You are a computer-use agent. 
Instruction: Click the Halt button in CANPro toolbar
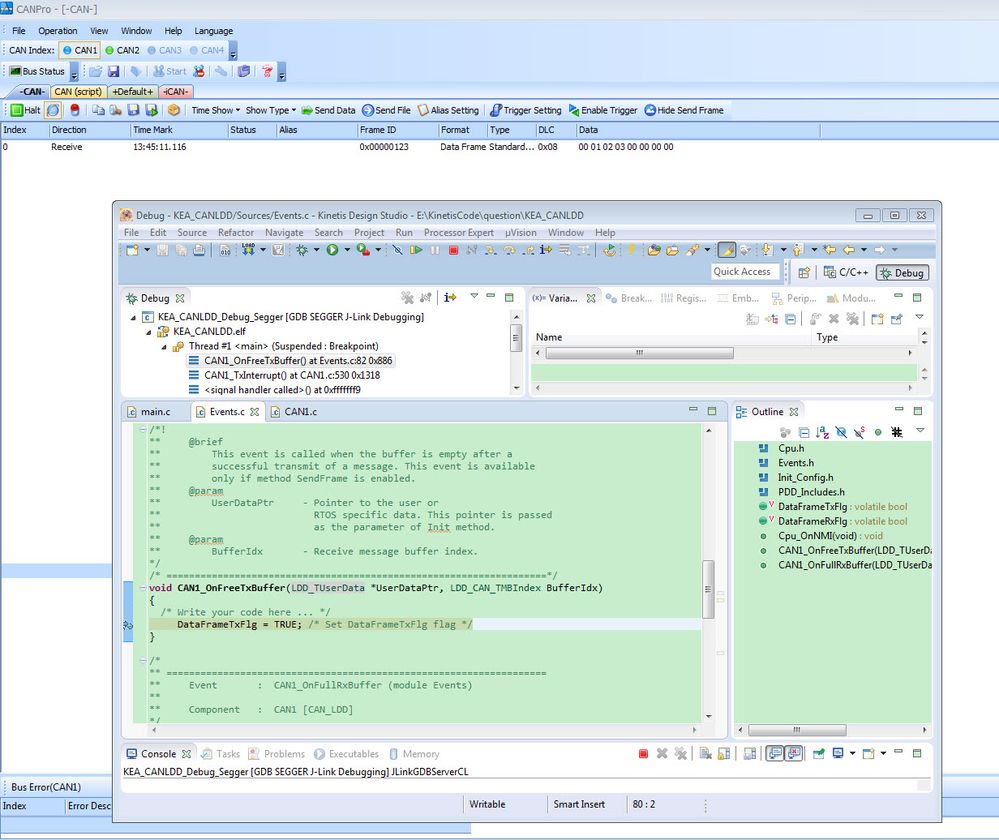pos(25,110)
